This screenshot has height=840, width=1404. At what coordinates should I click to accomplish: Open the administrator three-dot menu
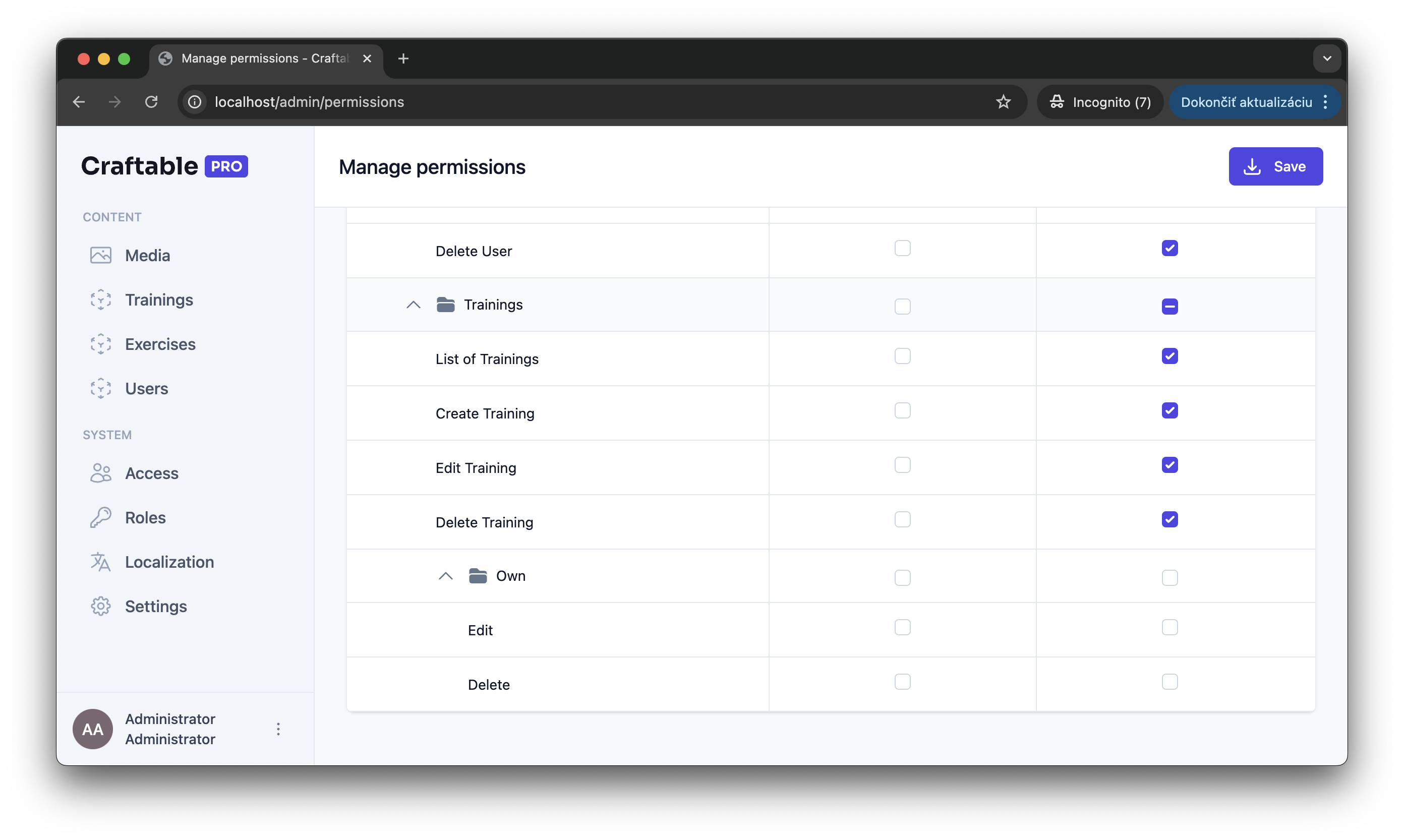pos(278,729)
